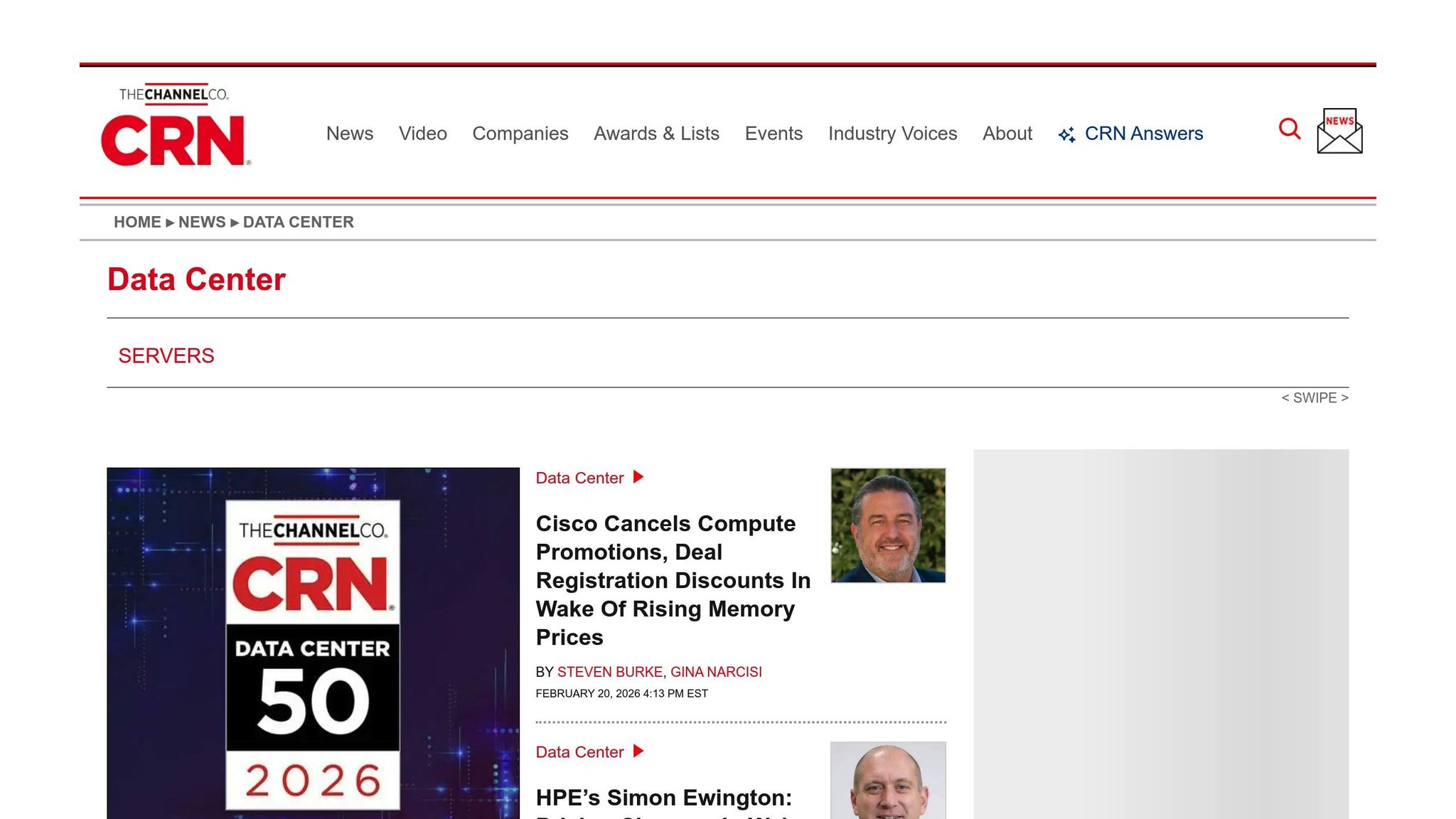Open the Awards & Lists menu
Image resolution: width=1456 pixels, height=819 pixels.
click(x=656, y=134)
